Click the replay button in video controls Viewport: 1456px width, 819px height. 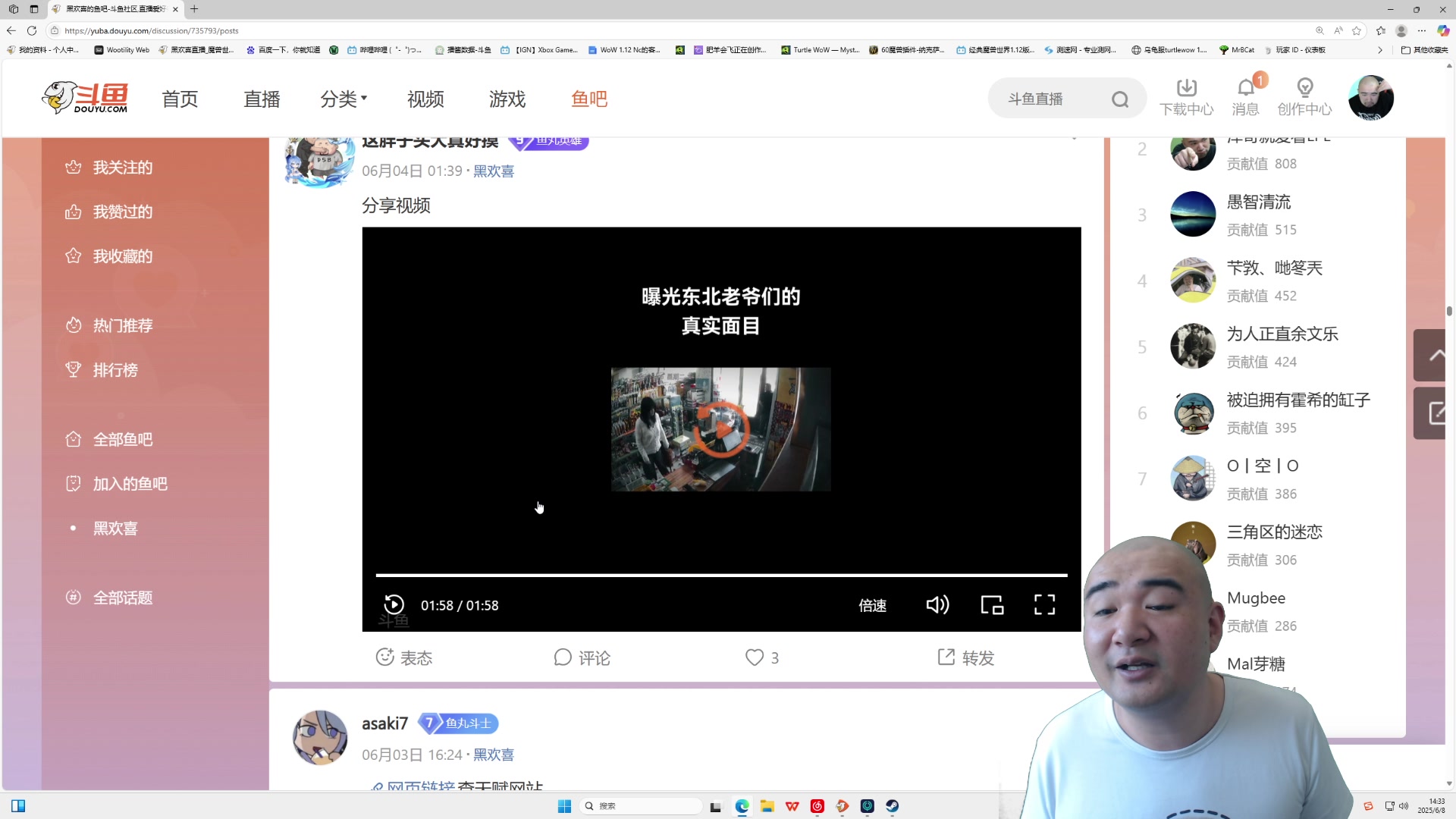click(x=394, y=604)
